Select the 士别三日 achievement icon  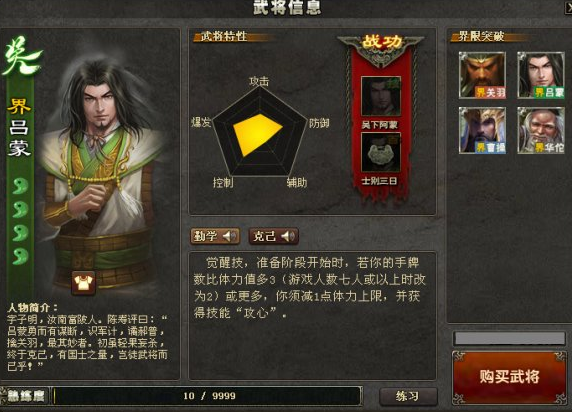pyautogui.click(x=381, y=152)
